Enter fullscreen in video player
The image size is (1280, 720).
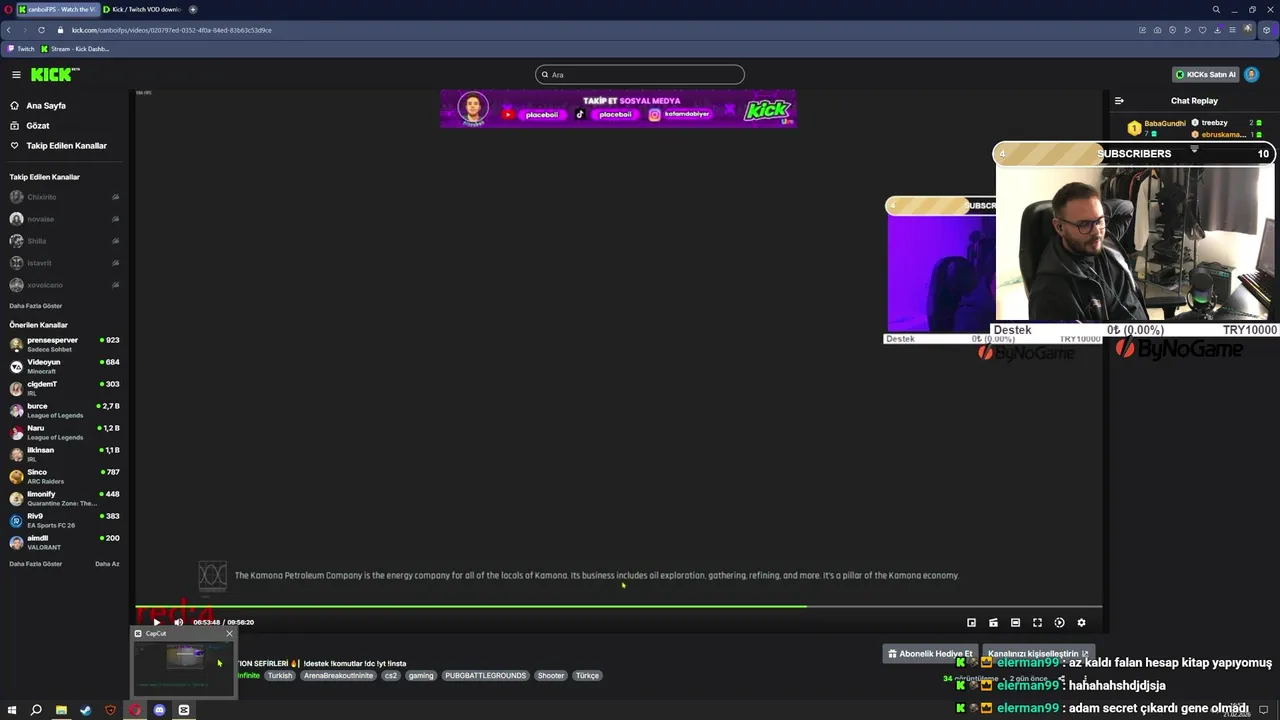1037,622
